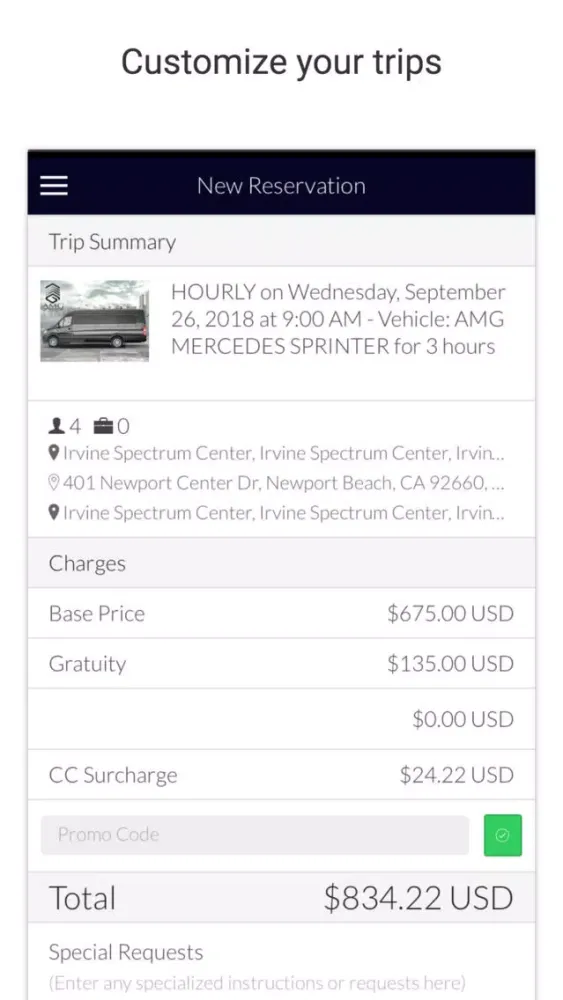The image size is (563, 1000).
Task: Open the HOURLY trip description text
Action: click(x=338, y=320)
